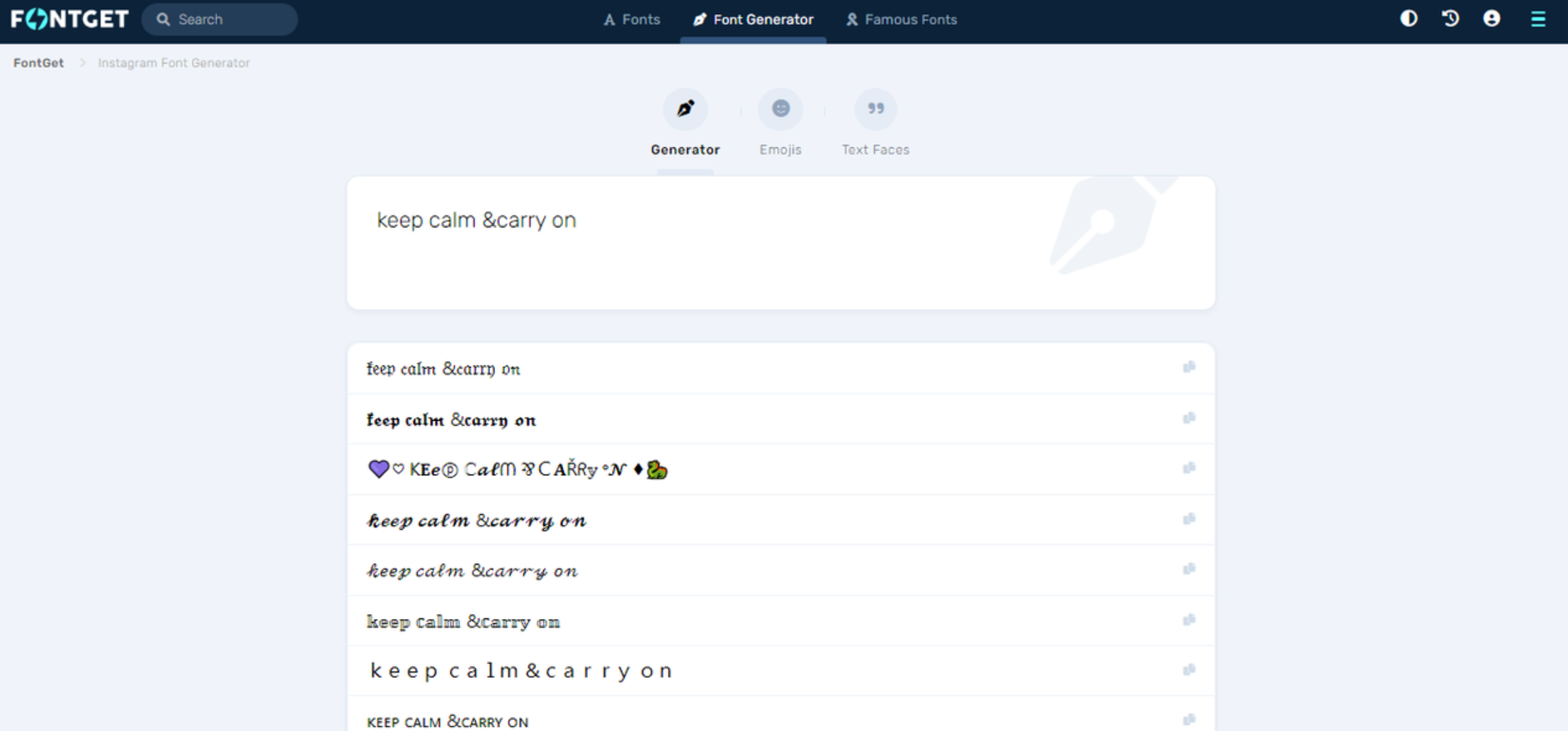Copy the bold script style result

click(1189, 519)
